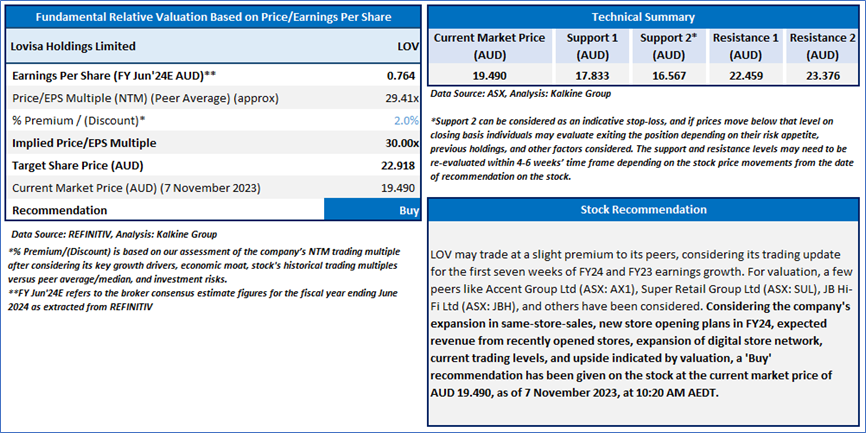
Task: Click the 29.41x multiple value
Action: point(403,98)
